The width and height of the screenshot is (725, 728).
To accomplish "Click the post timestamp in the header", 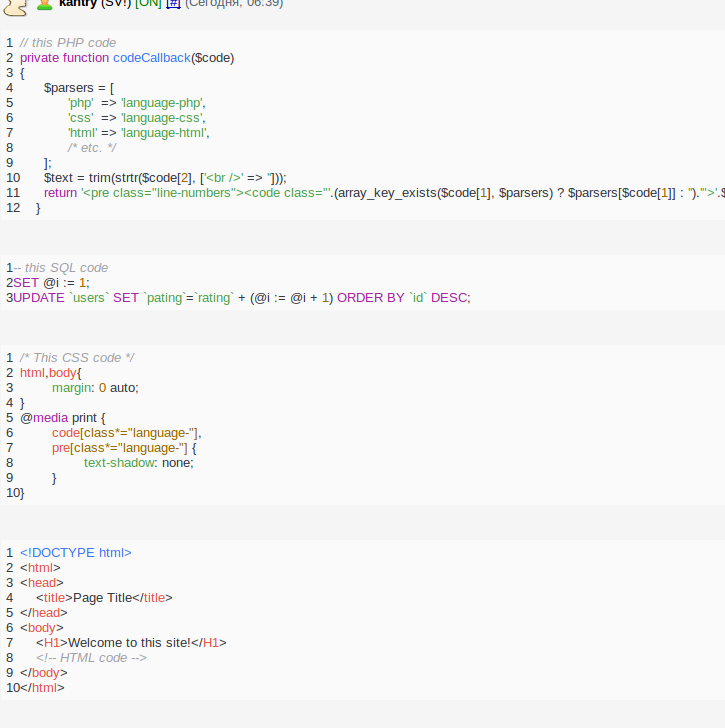I will (x=234, y=4).
